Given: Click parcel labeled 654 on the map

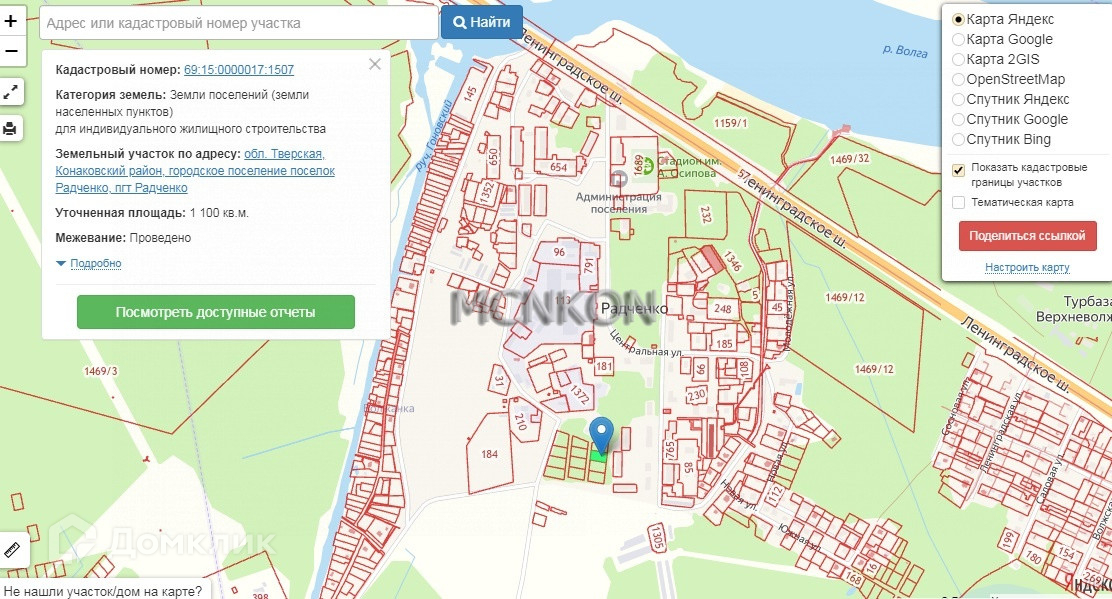Looking at the screenshot, I should pos(559,167).
